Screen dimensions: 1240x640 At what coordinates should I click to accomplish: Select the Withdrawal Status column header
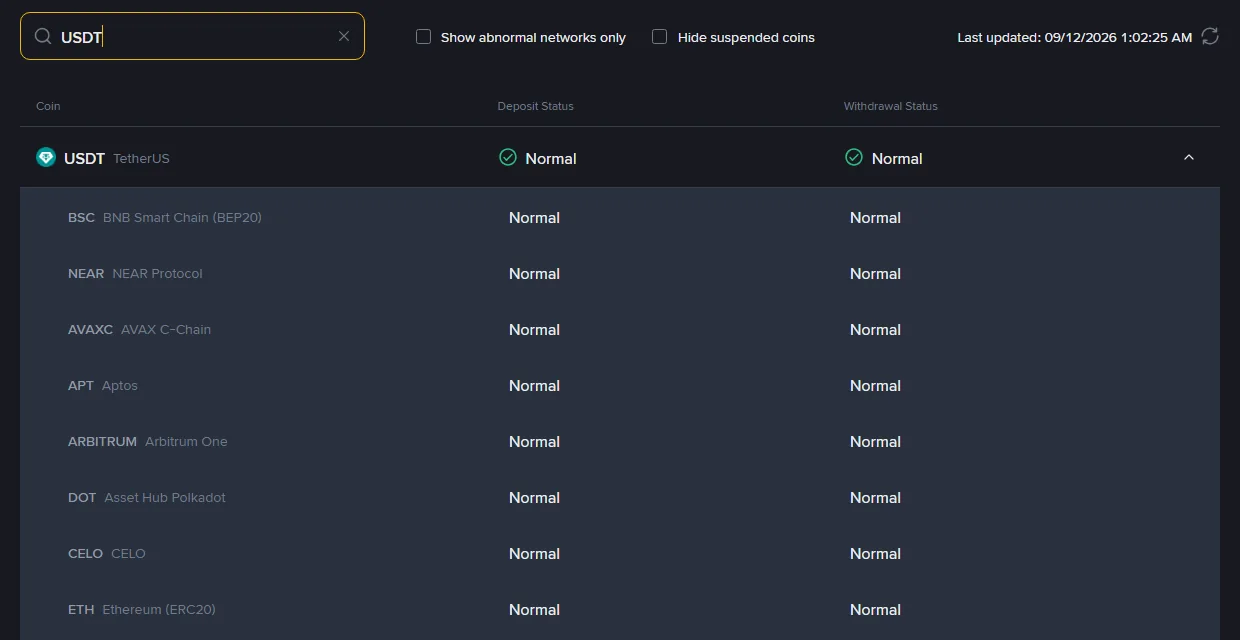tap(891, 106)
